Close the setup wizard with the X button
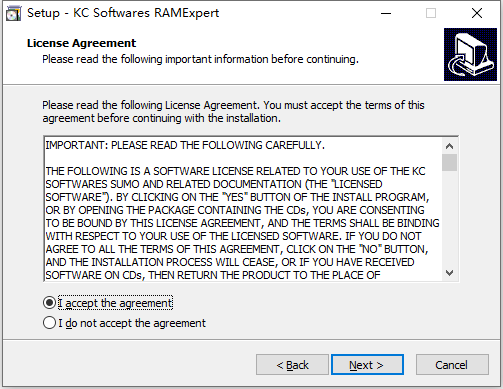 coord(477,13)
